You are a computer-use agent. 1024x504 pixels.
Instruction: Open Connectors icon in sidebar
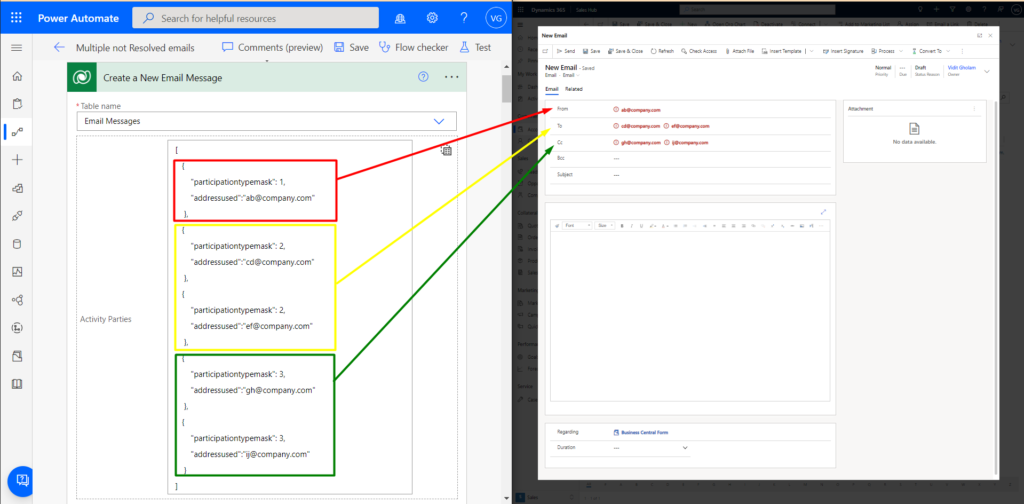17,216
